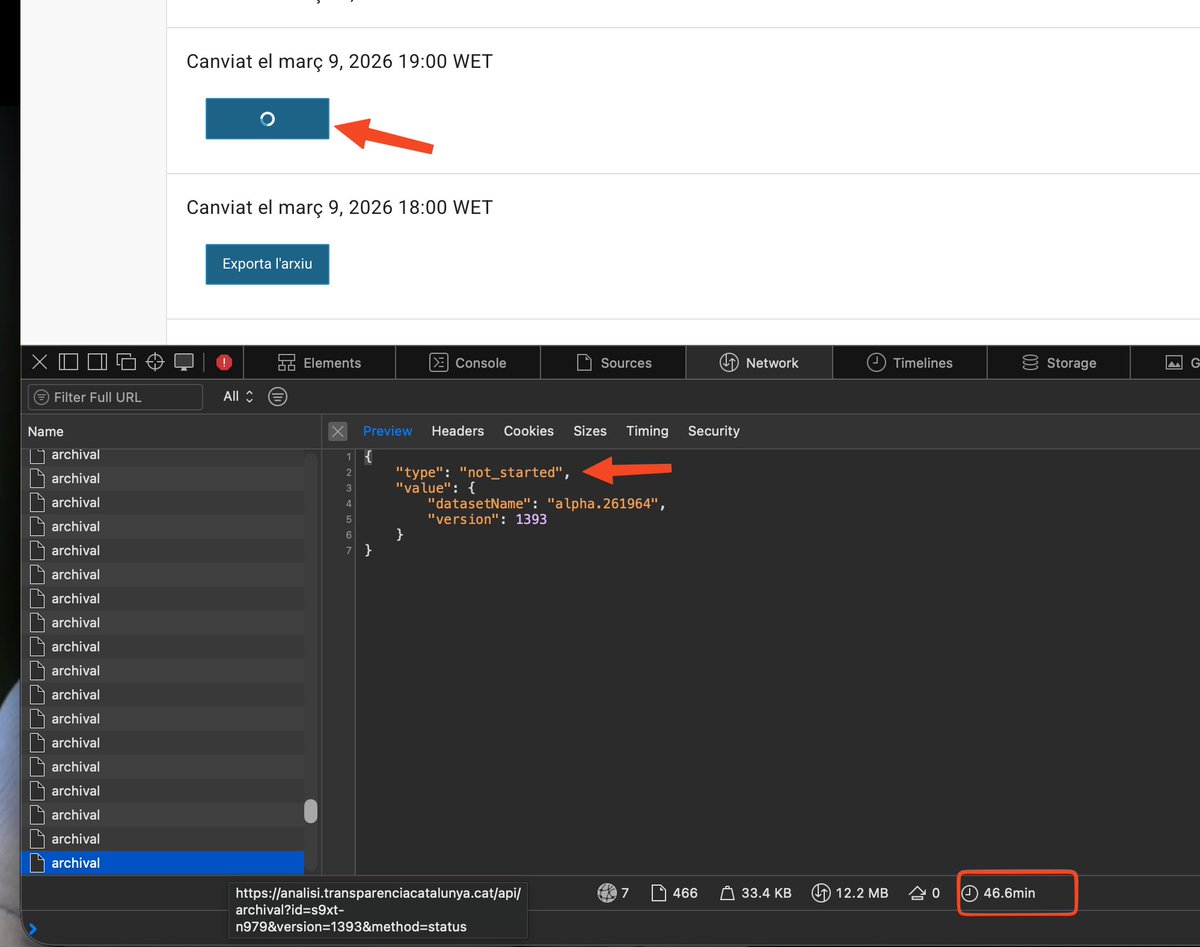This screenshot has width=1200, height=947.
Task: View the request Sizes tab
Action: tap(590, 431)
